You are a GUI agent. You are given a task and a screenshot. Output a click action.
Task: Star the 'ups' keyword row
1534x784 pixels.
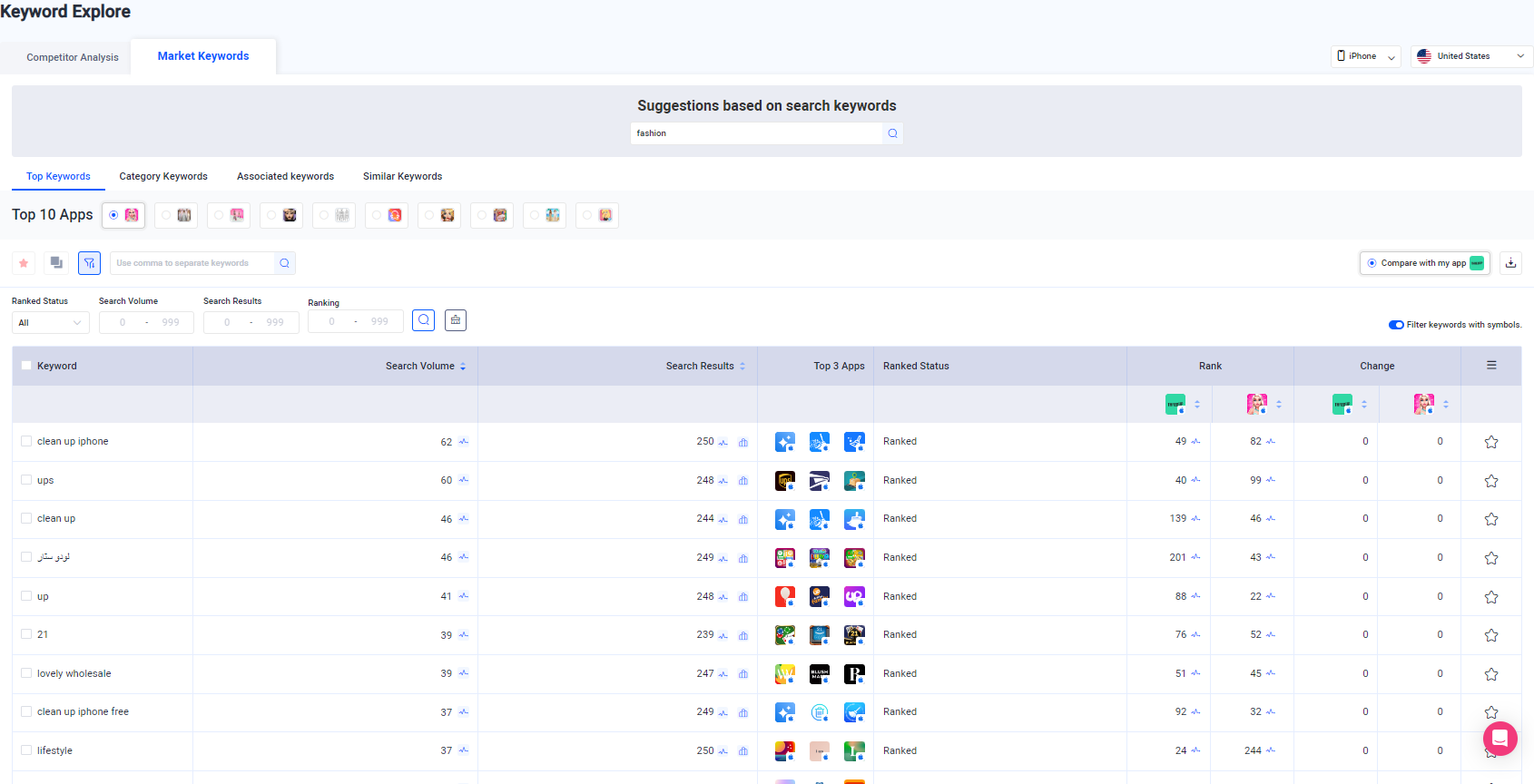coord(1491,481)
